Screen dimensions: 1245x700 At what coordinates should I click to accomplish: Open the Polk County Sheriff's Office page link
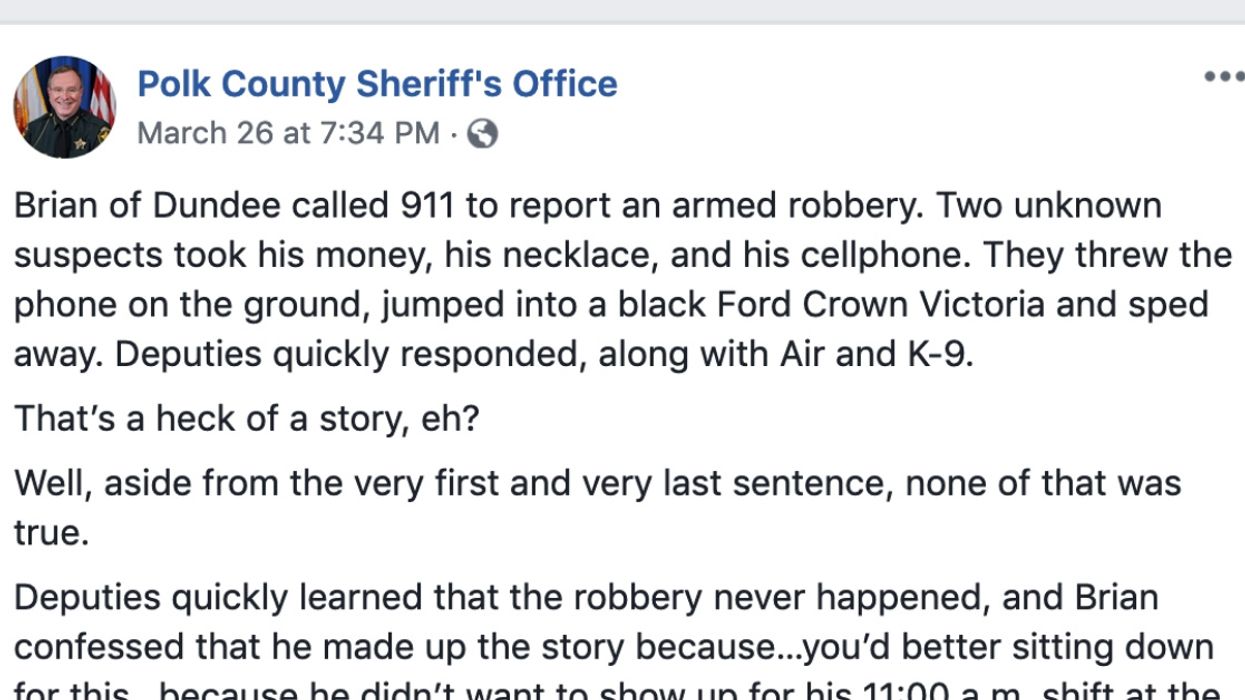pyautogui.click(x=377, y=84)
